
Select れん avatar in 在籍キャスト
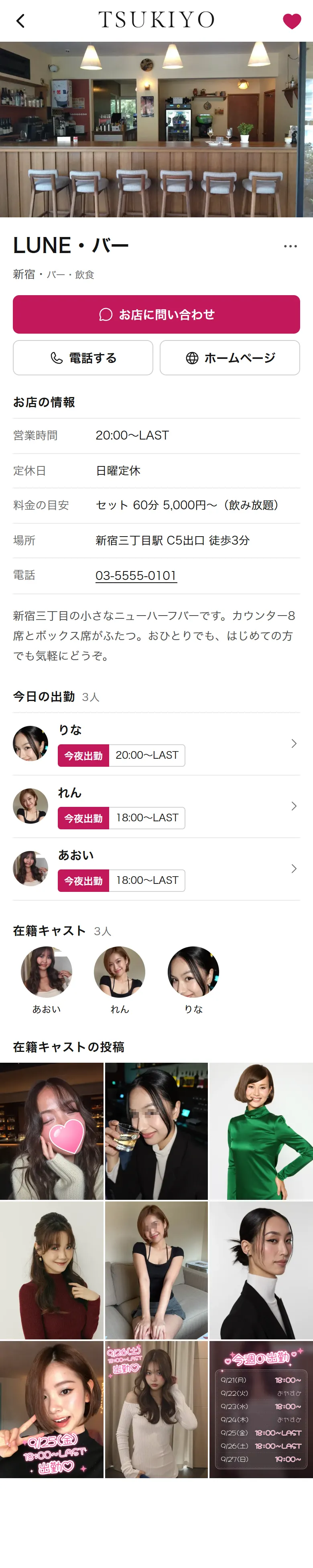(119, 972)
